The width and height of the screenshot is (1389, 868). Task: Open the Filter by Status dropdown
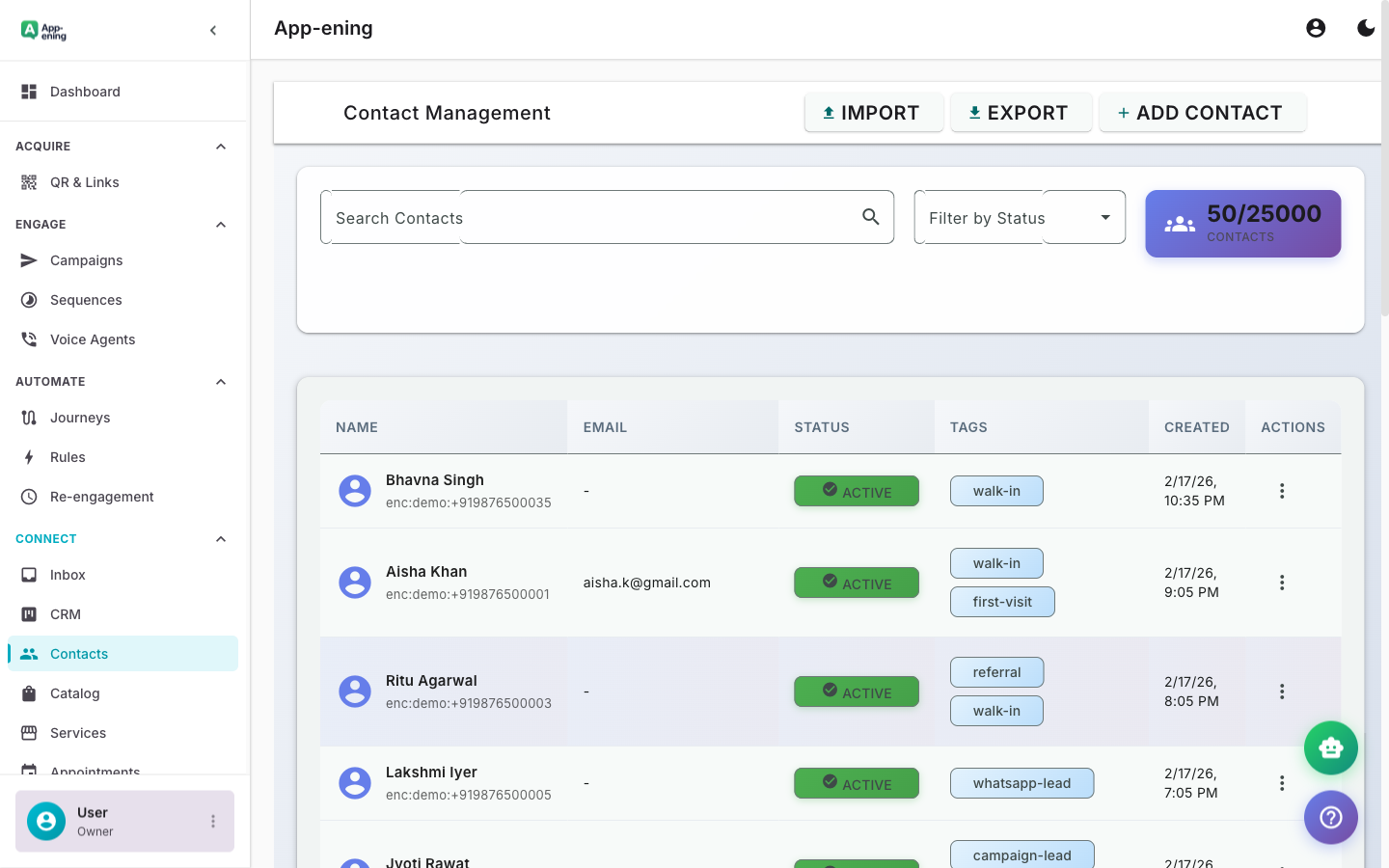coord(1019,217)
